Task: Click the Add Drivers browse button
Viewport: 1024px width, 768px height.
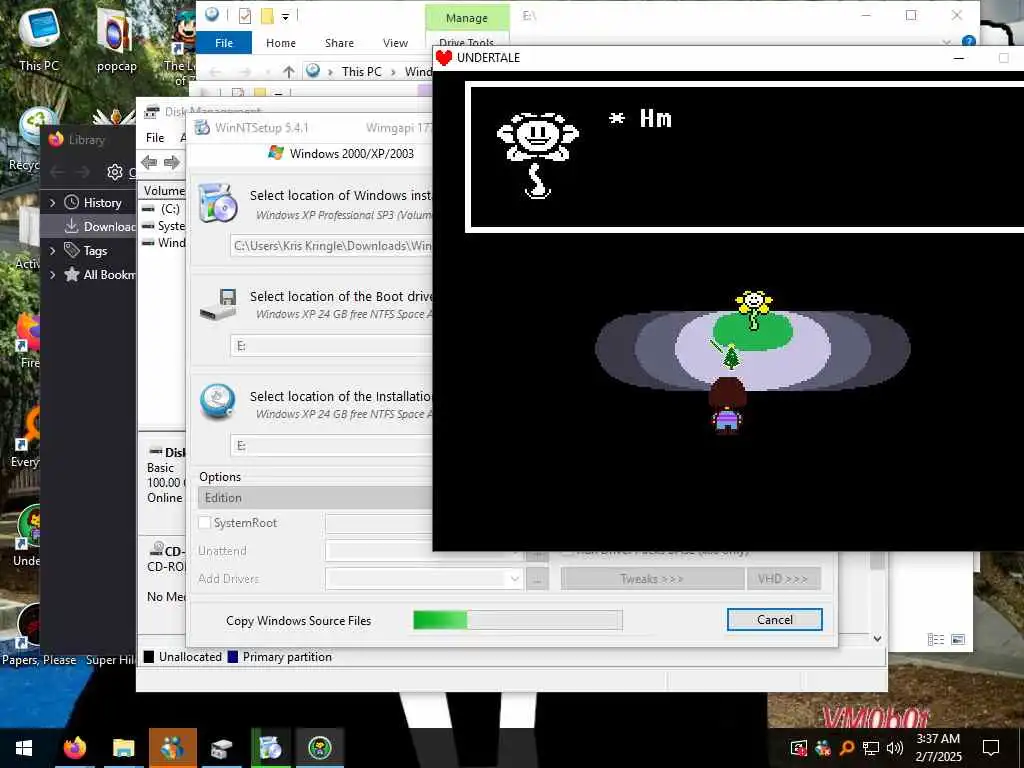Action: 537,579
